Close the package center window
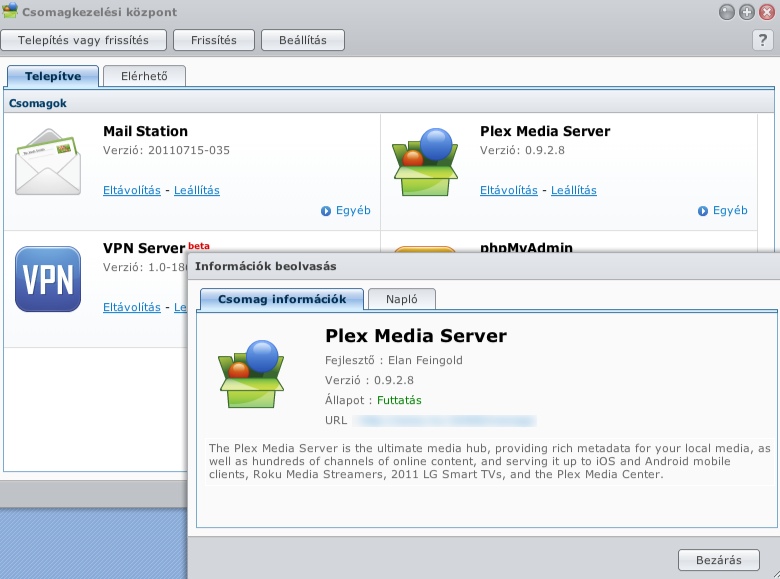The height and width of the screenshot is (579, 780). click(767, 12)
